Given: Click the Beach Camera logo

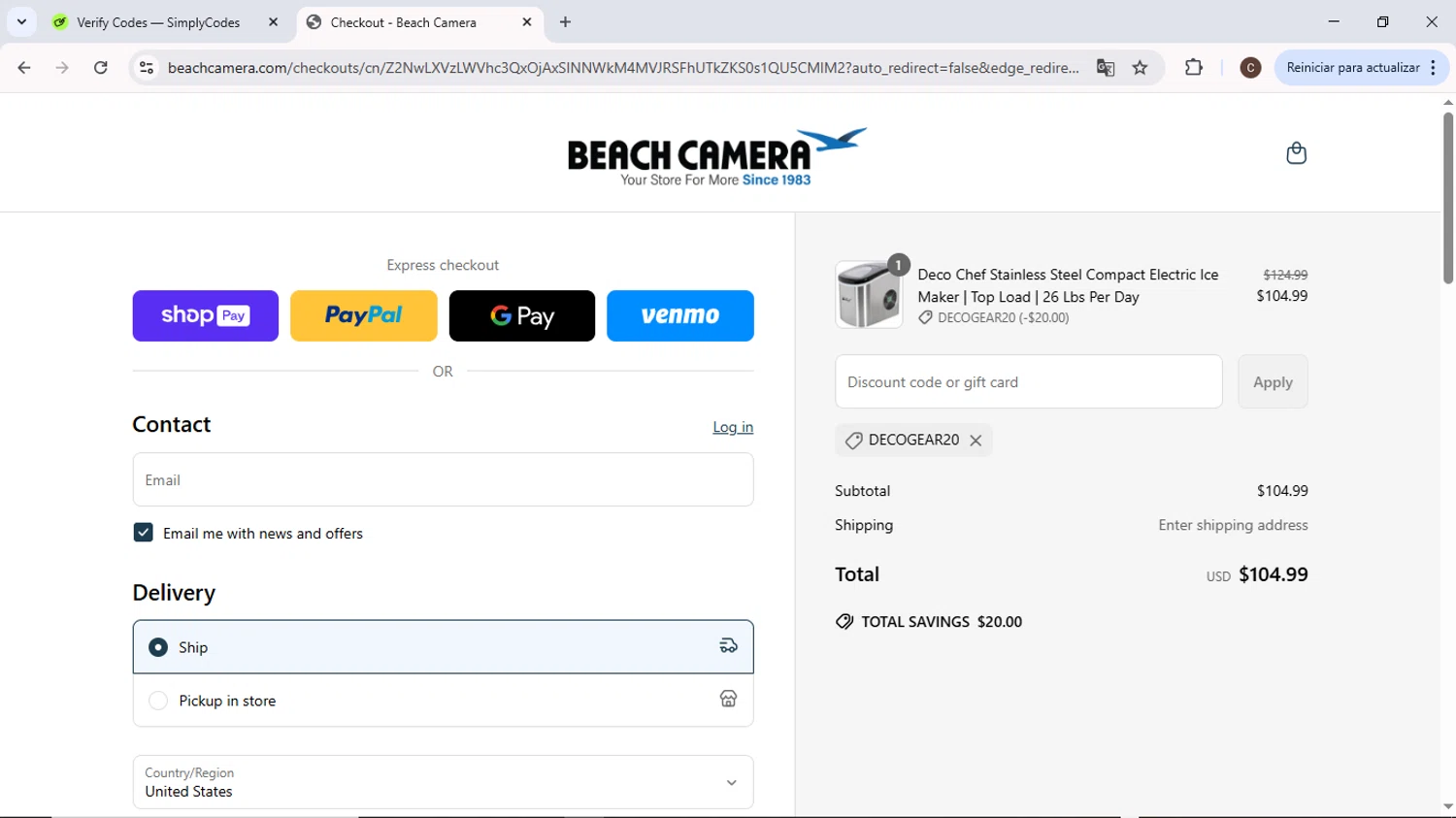Looking at the screenshot, I should point(716,156).
